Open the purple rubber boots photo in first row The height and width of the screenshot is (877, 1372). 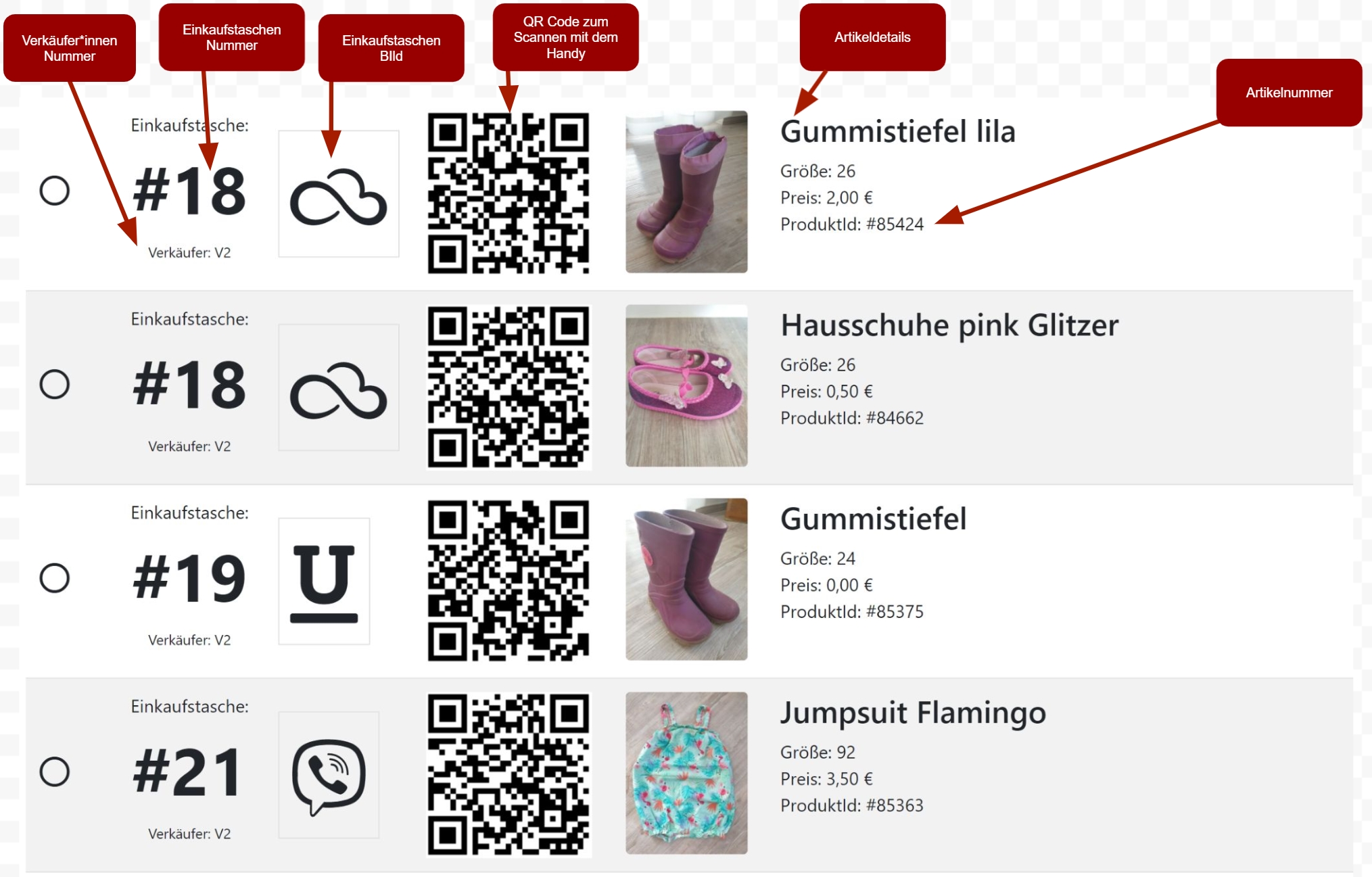(686, 192)
